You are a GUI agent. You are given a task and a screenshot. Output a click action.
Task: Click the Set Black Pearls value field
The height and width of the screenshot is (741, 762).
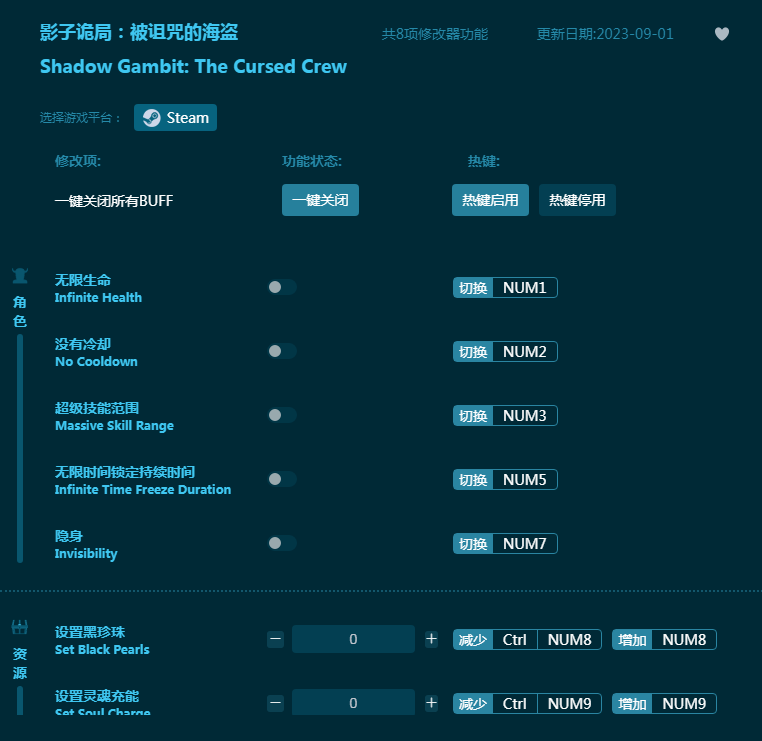click(353, 639)
